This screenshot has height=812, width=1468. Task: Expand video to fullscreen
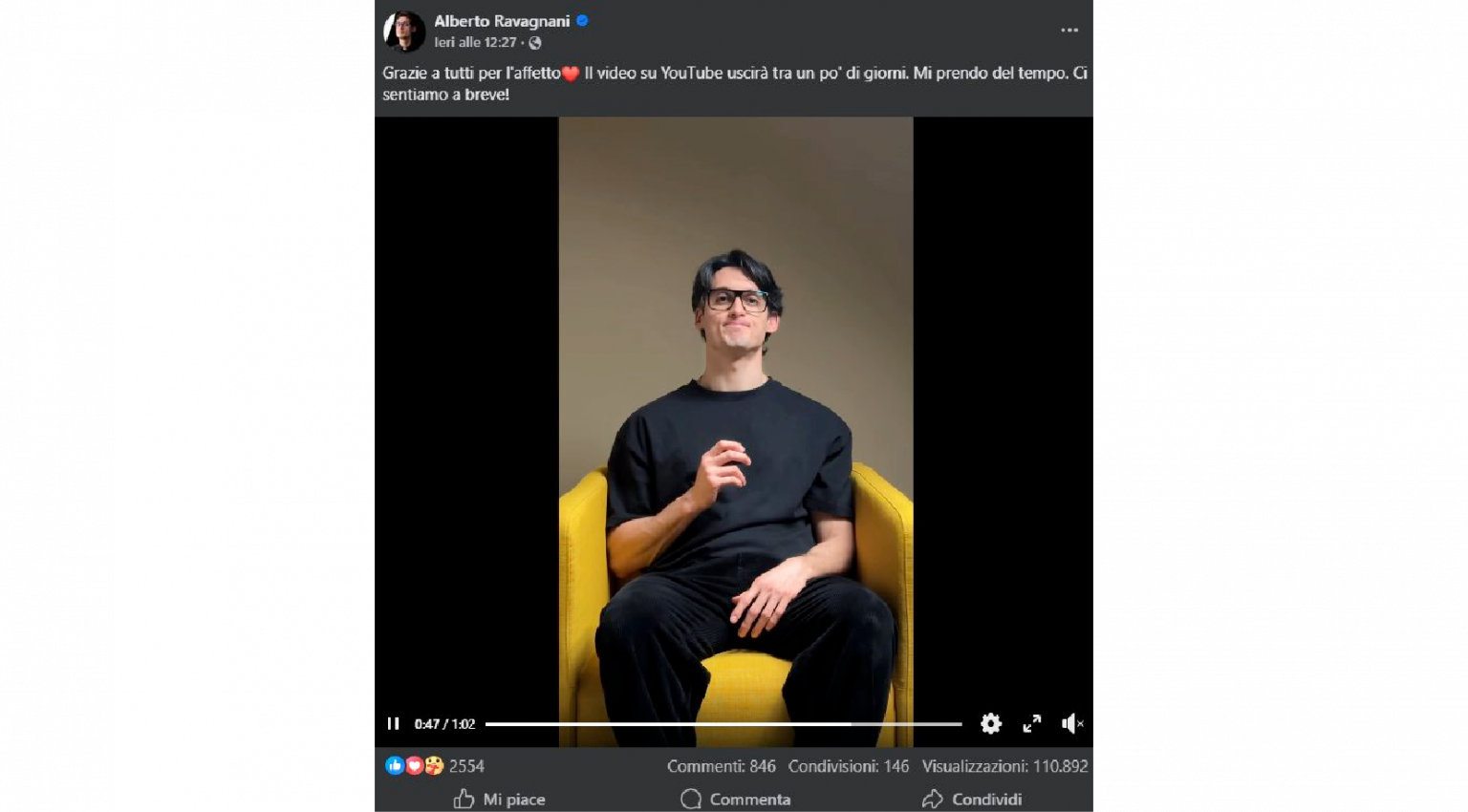pos(1032,723)
